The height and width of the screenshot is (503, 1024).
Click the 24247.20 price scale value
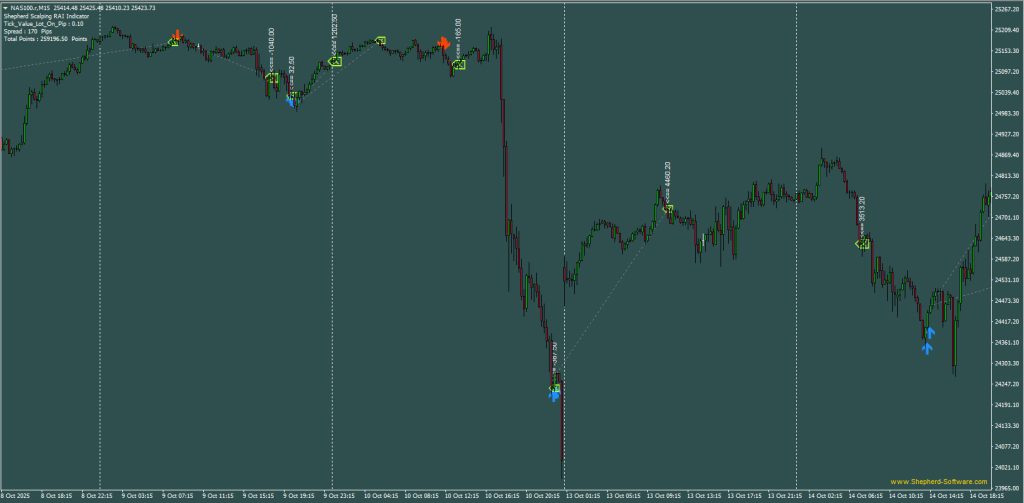pyautogui.click(x=1006, y=384)
